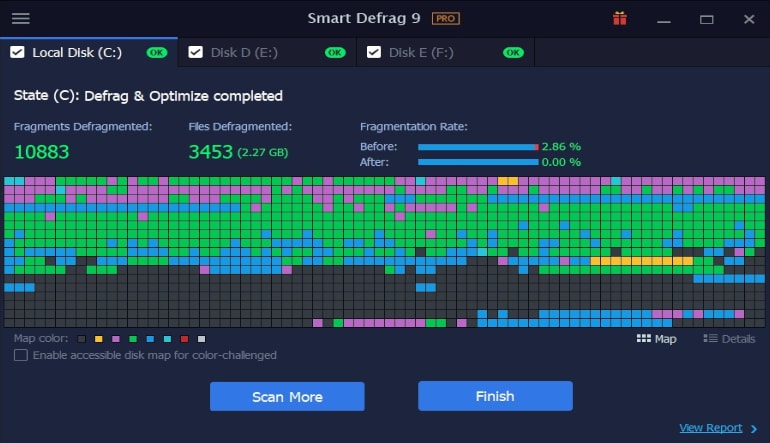
Task: Click the Details list icon
Action: (710, 338)
